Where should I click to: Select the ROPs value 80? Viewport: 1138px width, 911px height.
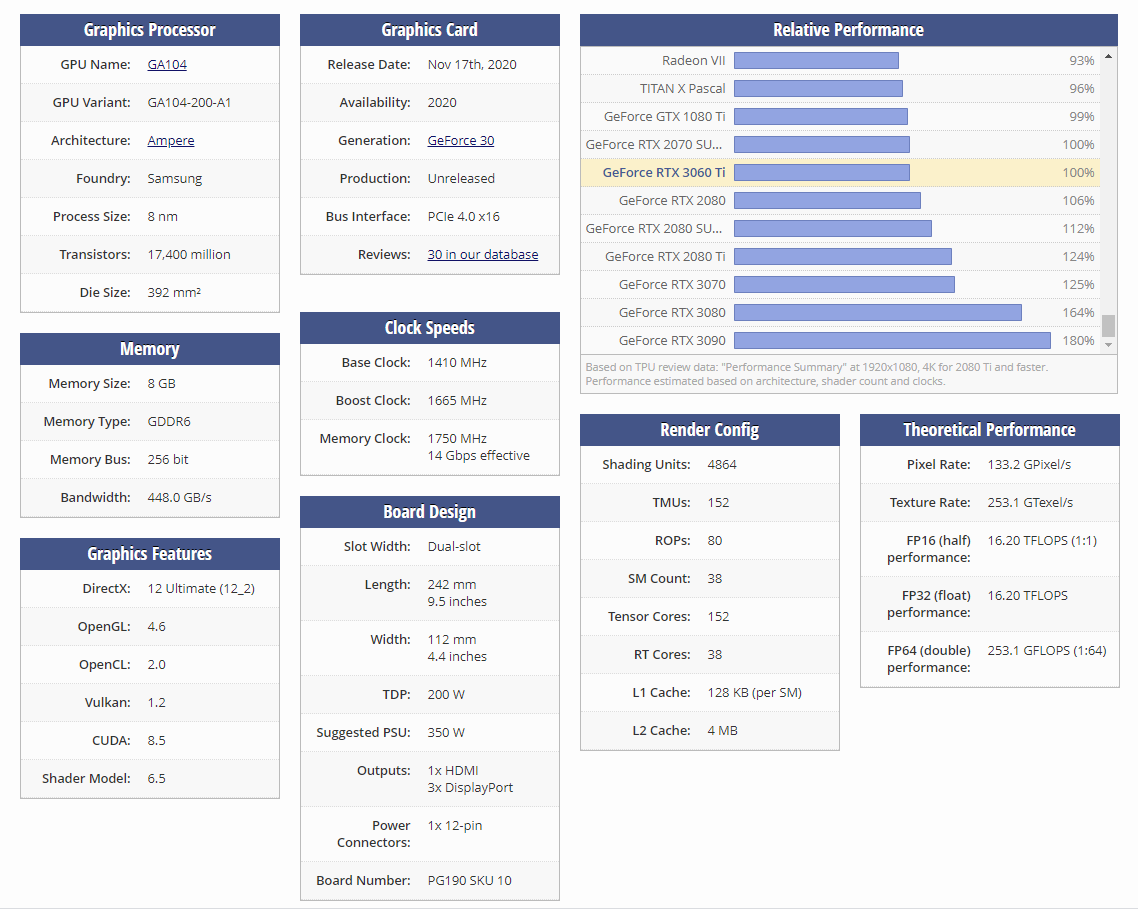(x=715, y=541)
